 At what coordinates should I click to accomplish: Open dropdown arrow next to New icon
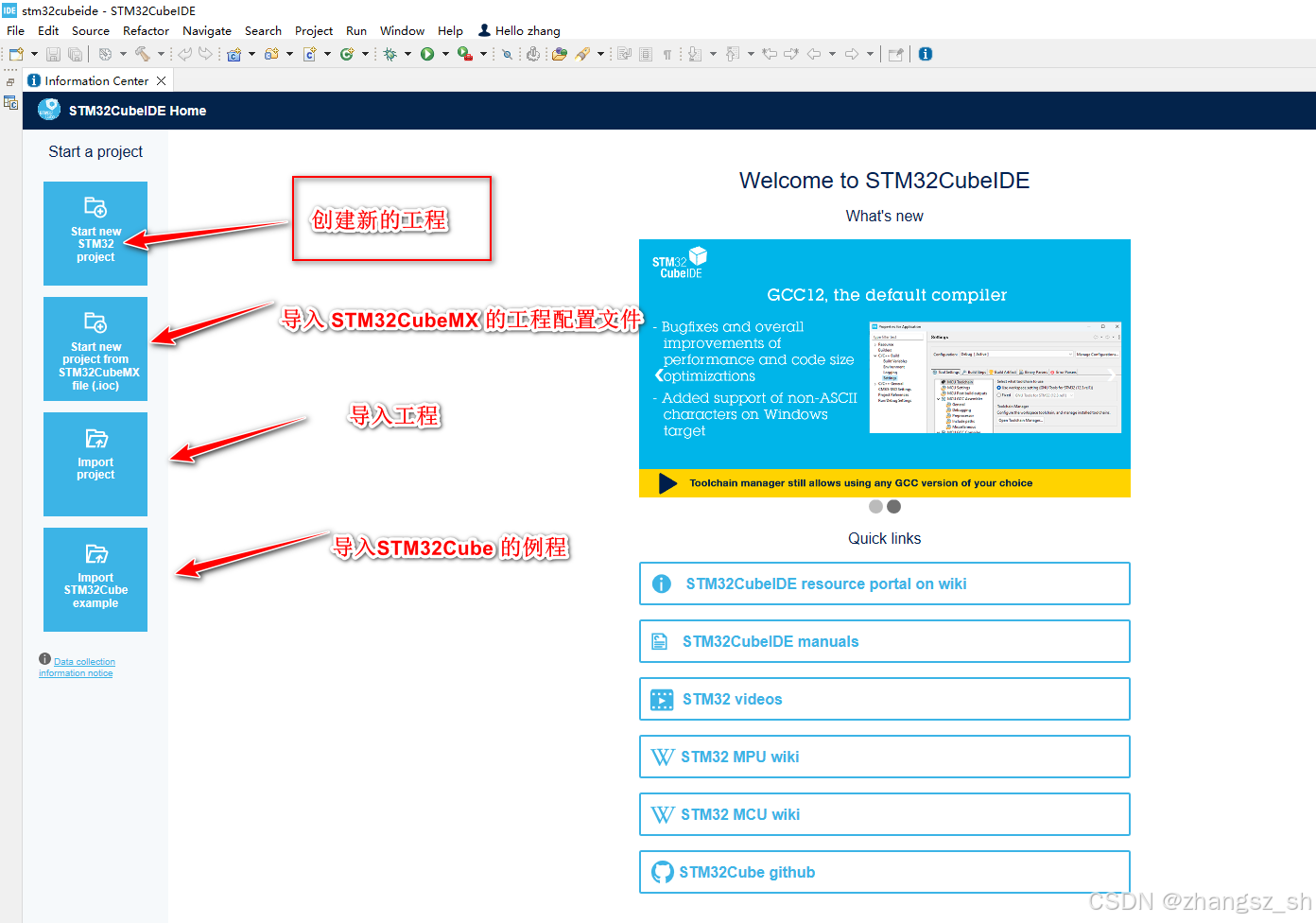(34, 54)
